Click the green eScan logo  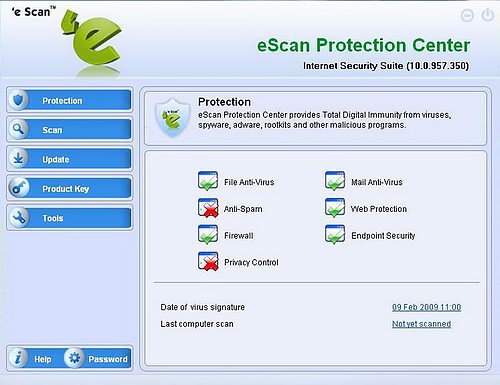click(92, 38)
